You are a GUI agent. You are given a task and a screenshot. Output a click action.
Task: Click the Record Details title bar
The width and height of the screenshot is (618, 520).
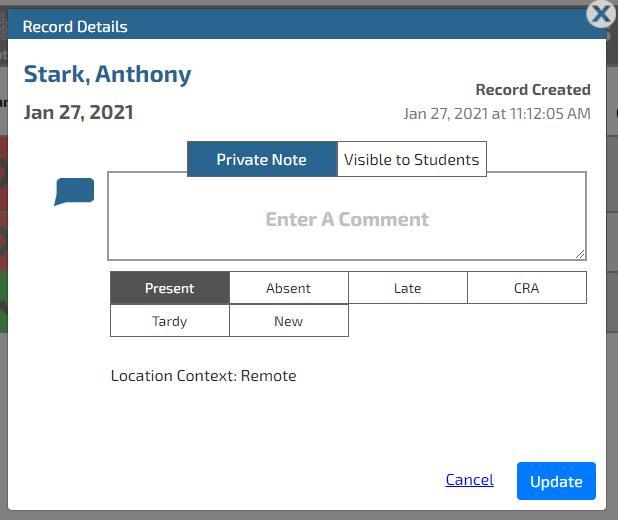point(300,26)
